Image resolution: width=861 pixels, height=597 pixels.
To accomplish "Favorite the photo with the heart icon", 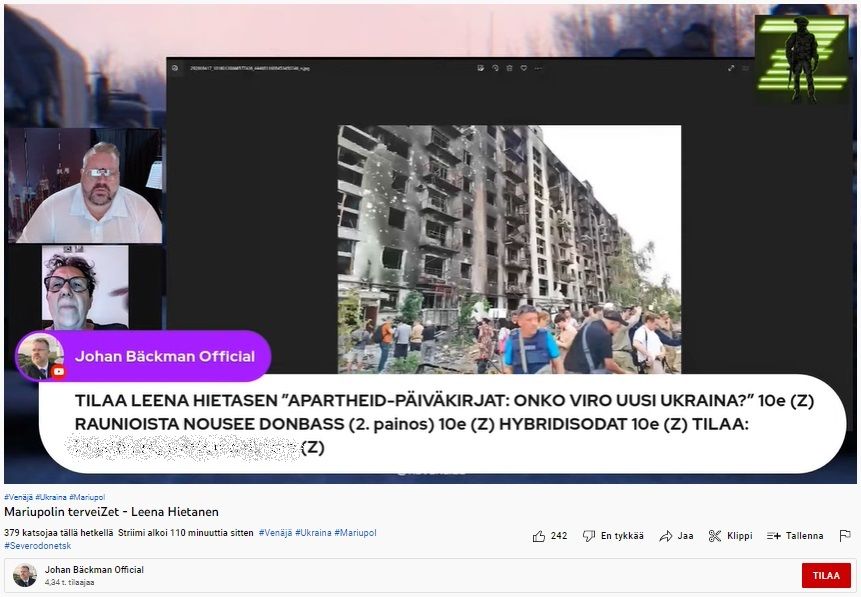I will [524, 67].
